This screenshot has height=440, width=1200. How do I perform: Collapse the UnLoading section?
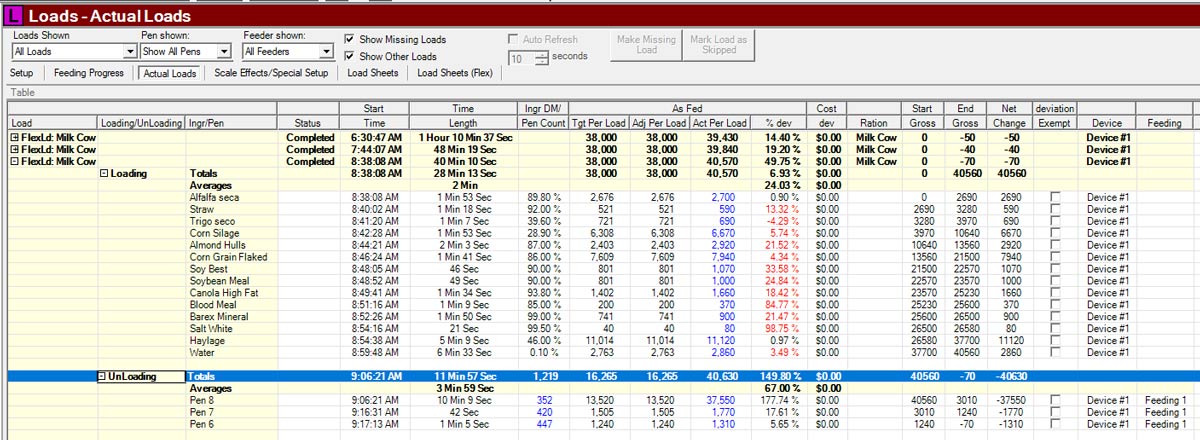[105, 376]
